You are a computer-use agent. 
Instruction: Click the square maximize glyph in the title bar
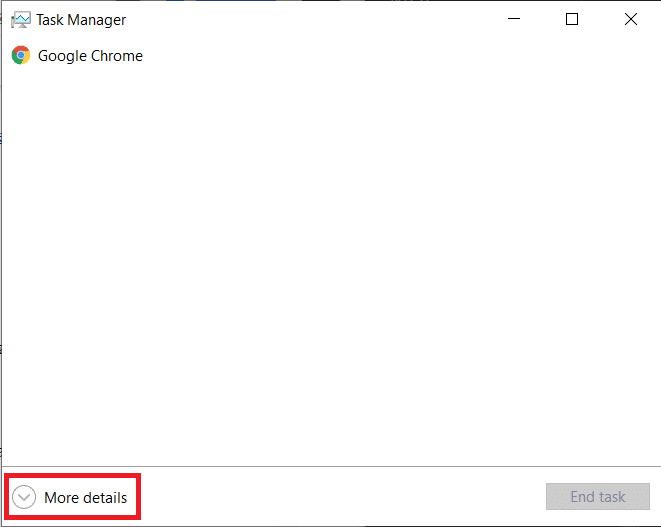(572, 19)
